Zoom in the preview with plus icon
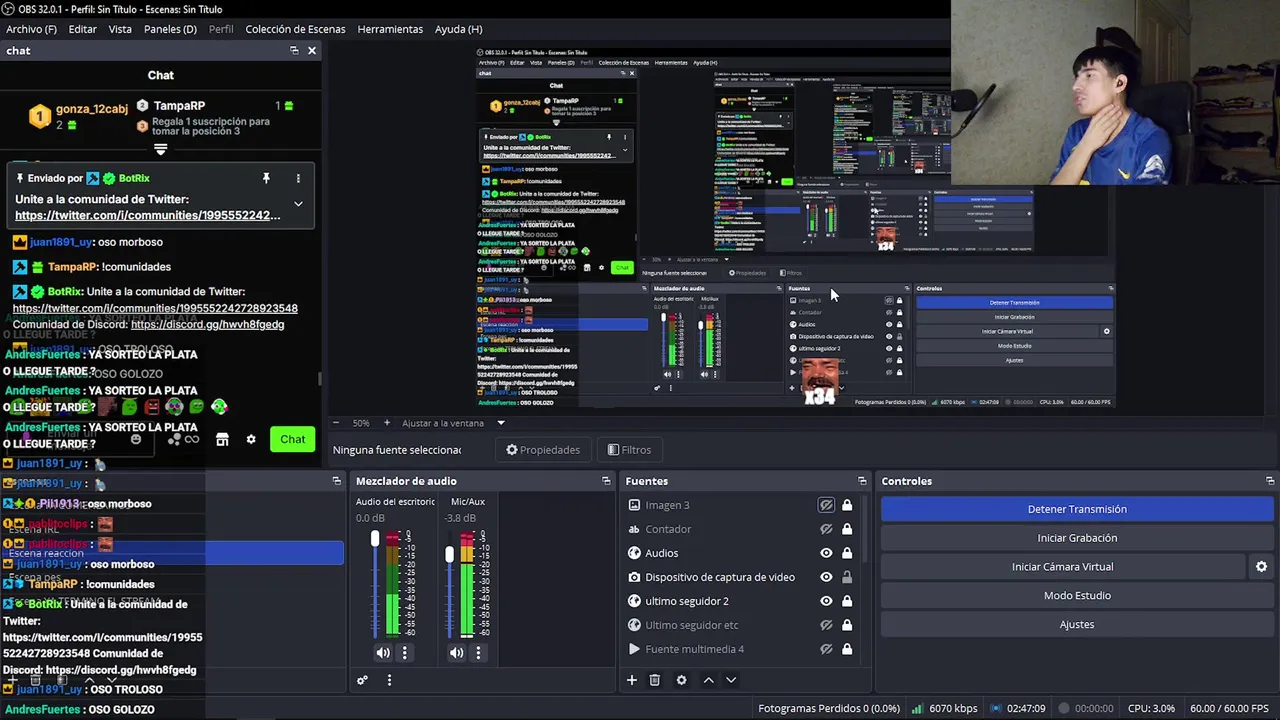 387,423
